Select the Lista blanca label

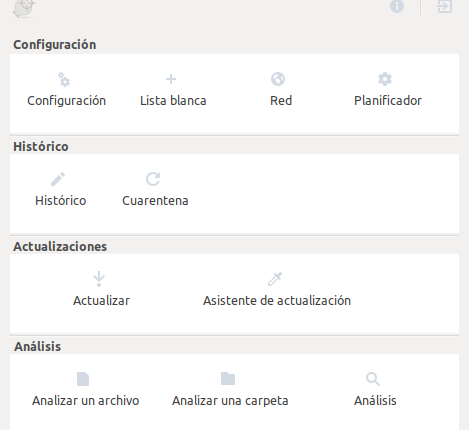pos(173,100)
